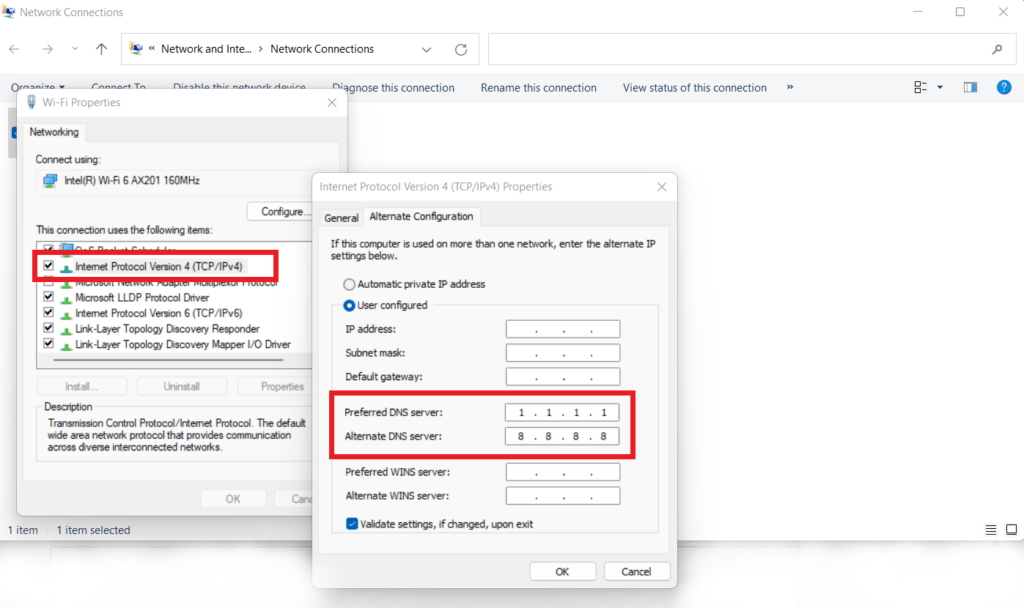Screen dimensions: 1024x608
Task: Go up one level using the up arrow
Action: [101, 48]
